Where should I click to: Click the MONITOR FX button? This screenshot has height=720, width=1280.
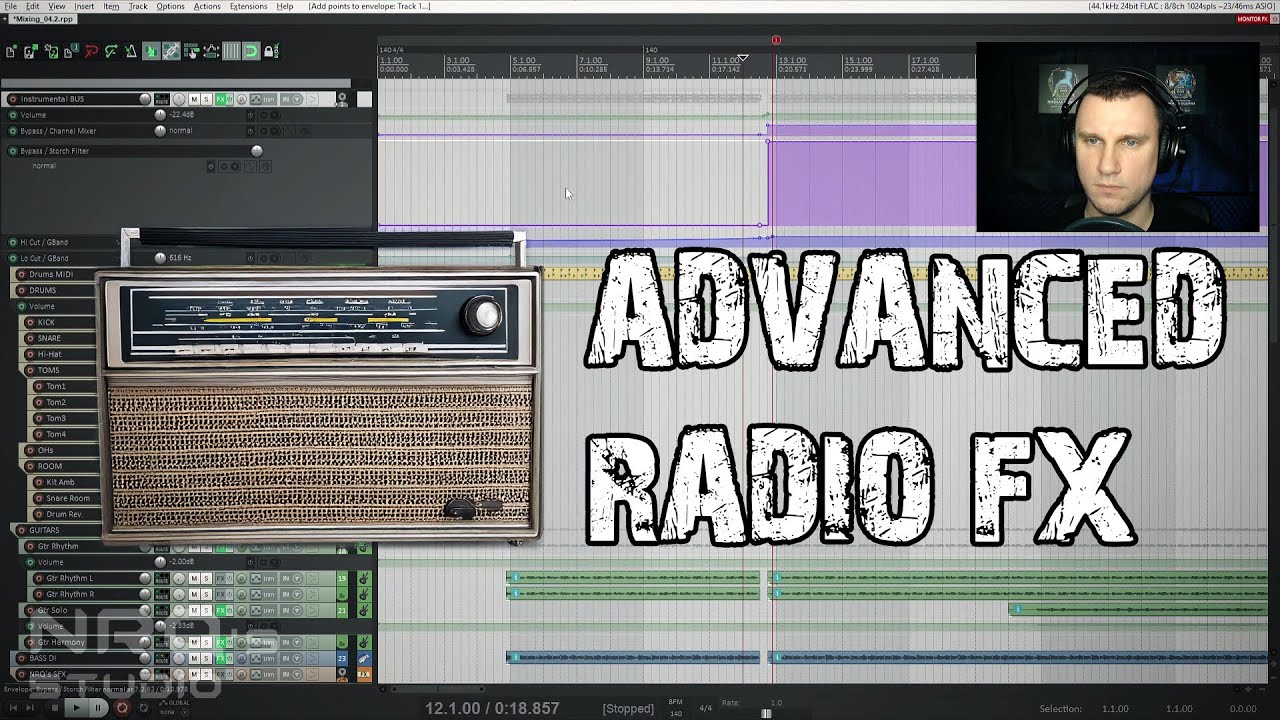pos(1252,19)
